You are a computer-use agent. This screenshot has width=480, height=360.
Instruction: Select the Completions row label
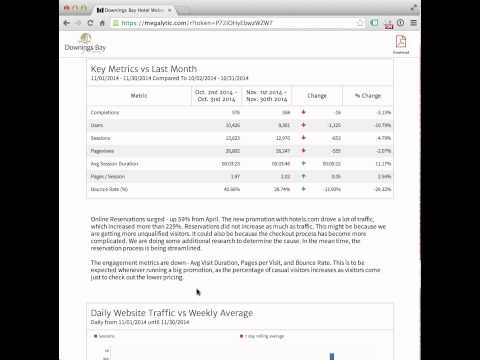105,113
